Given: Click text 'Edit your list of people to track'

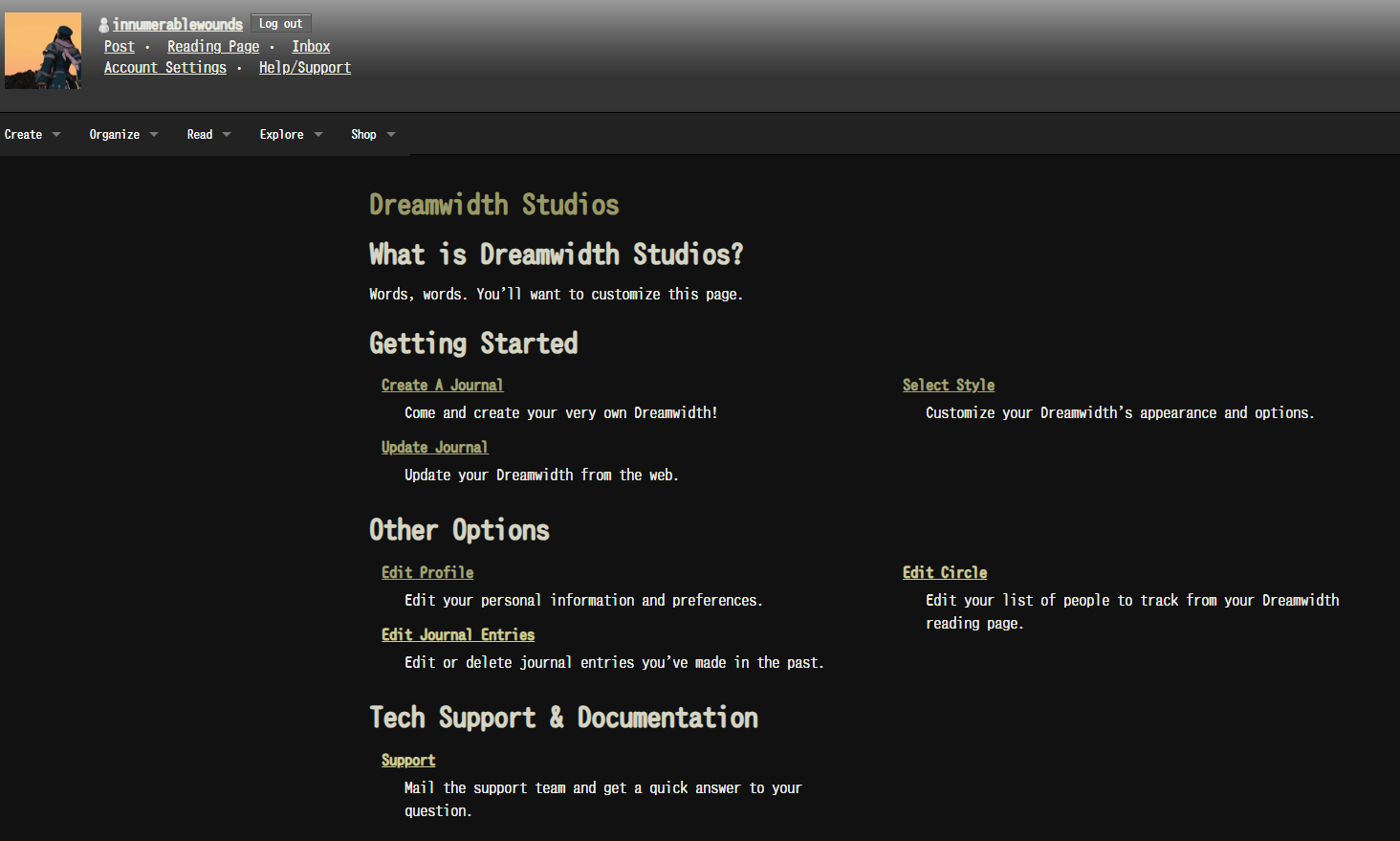Looking at the screenshot, I should point(1052,601).
